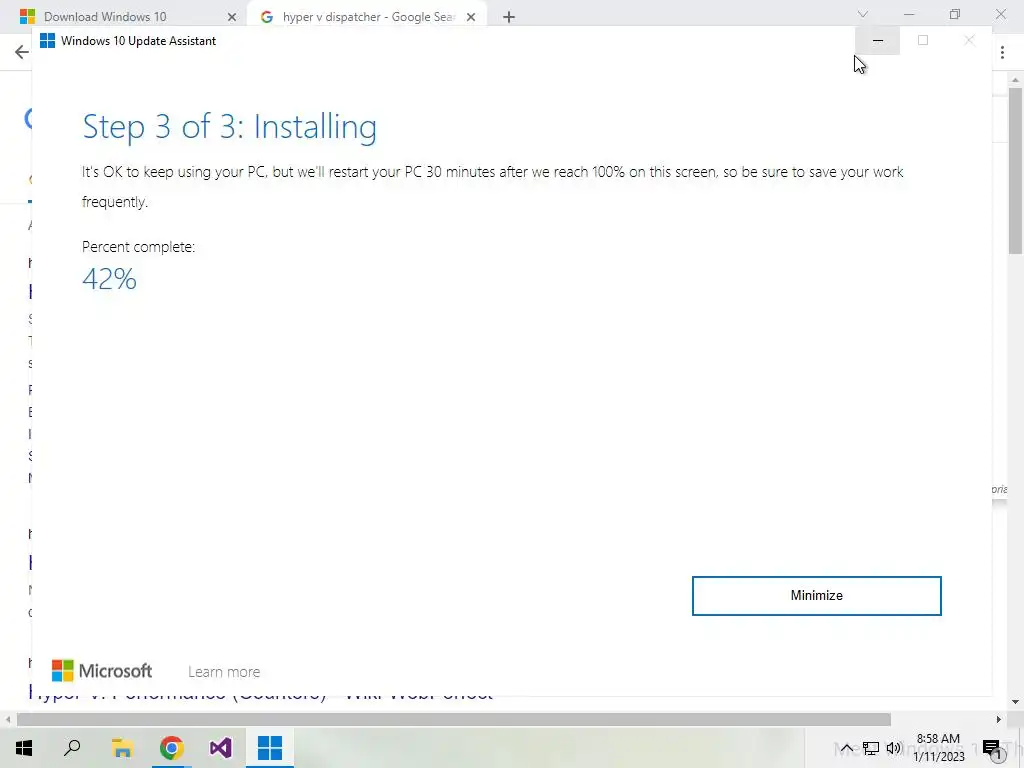1024x768 pixels.
Task: Close the hyper v dispatcher tab
Action: [x=471, y=17]
